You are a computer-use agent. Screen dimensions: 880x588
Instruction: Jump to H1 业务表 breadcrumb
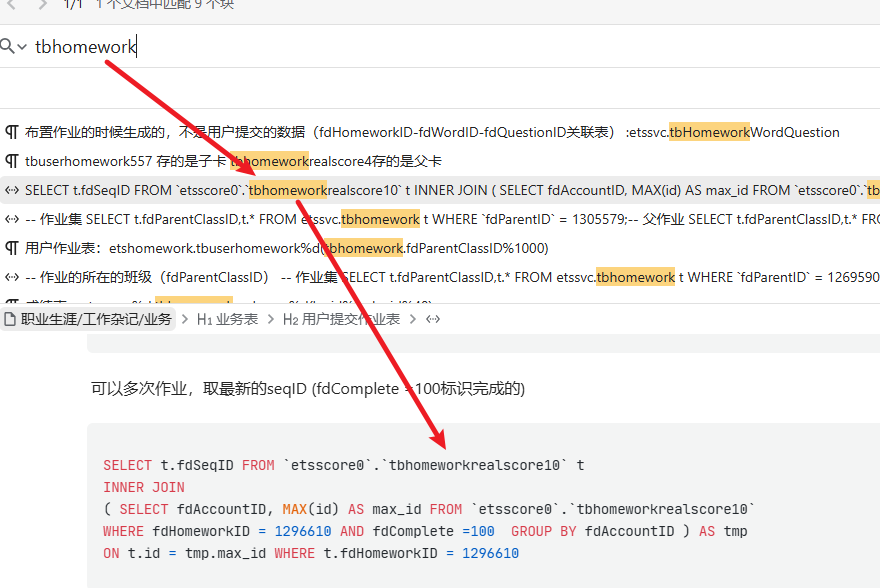point(227,319)
